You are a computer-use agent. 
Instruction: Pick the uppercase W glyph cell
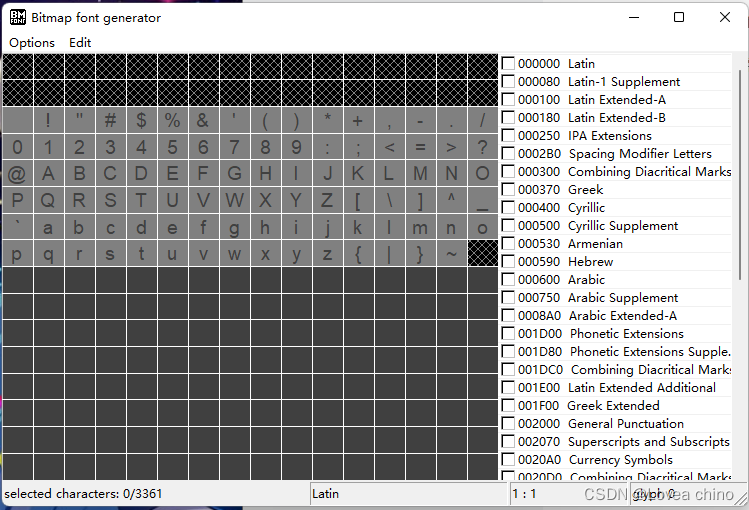pyautogui.click(x=235, y=200)
